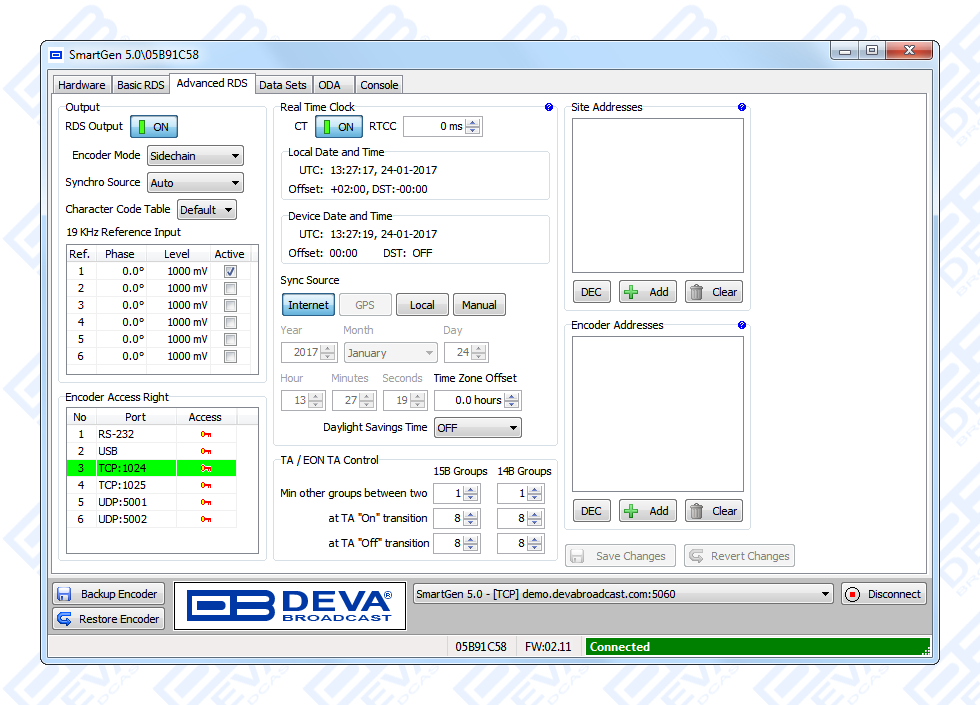Add a new Encoder Address with plus button

[647, 511]
